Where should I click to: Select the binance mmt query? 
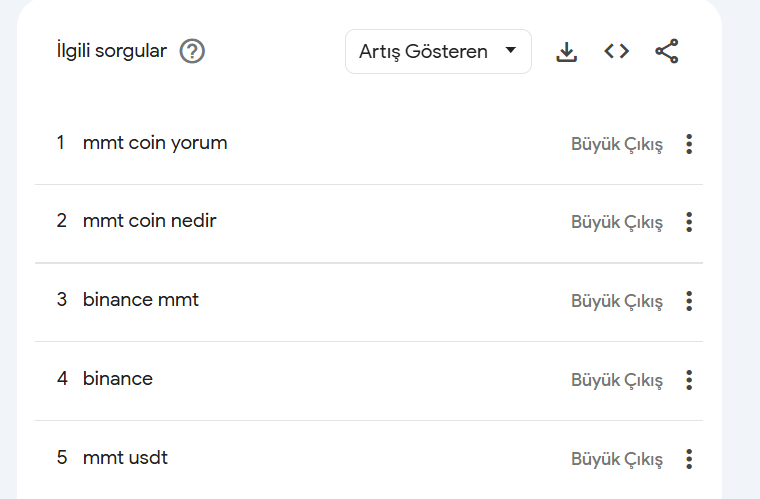pos(141,300)
